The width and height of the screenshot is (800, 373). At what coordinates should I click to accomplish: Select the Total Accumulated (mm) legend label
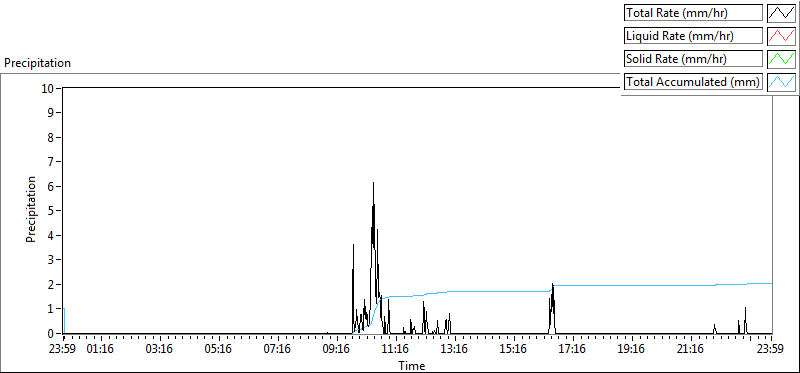[693, 82]
